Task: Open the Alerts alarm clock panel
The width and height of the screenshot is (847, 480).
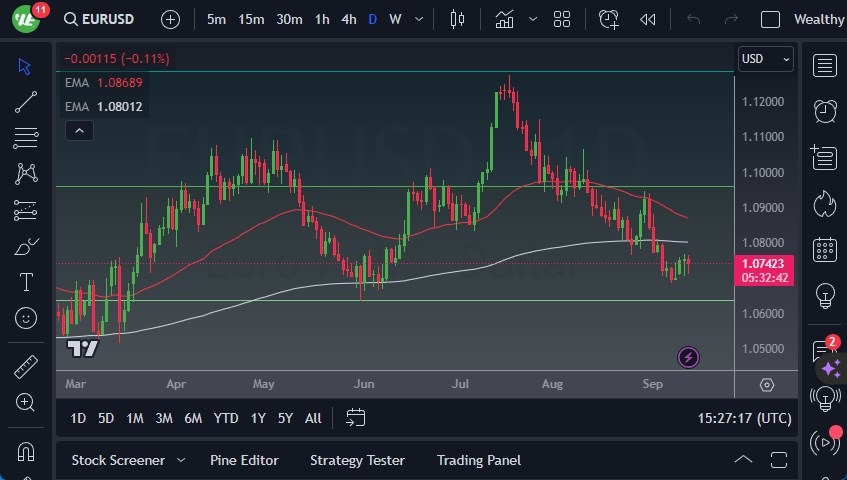Action: pyautogui.click(x=825, y=111)
